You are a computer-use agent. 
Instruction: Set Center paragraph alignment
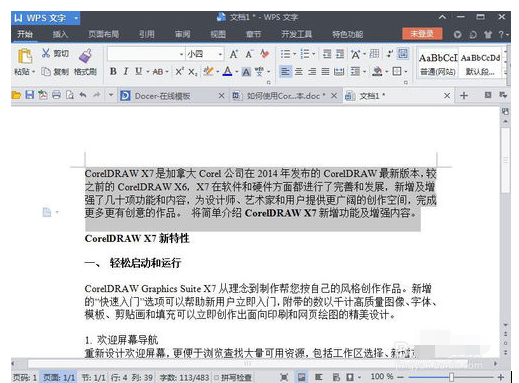[299, 71]
